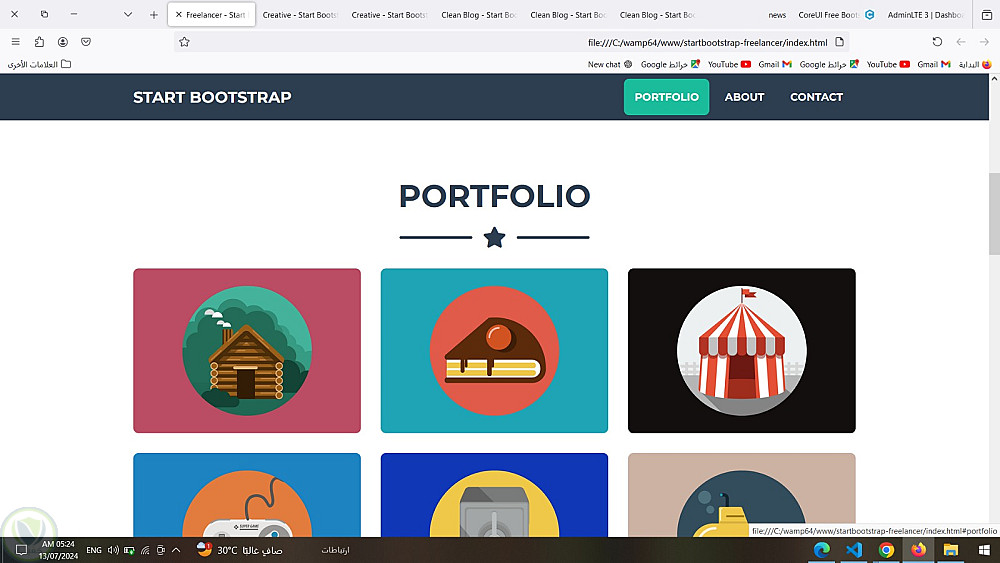Viewport: 1000px width, 563px height.
Task: Open the volume speaker icon
Action: click(113, 550)
